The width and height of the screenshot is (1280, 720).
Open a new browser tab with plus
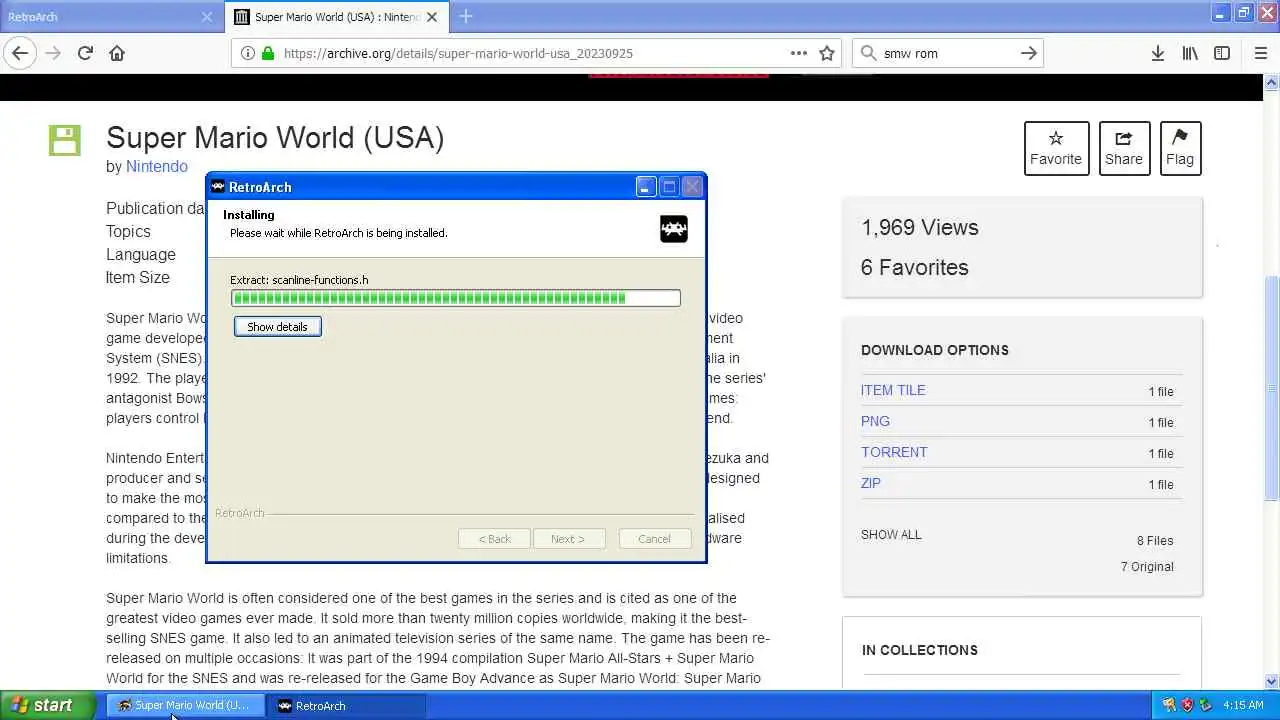pyautogui.click(x=466, y=16)
